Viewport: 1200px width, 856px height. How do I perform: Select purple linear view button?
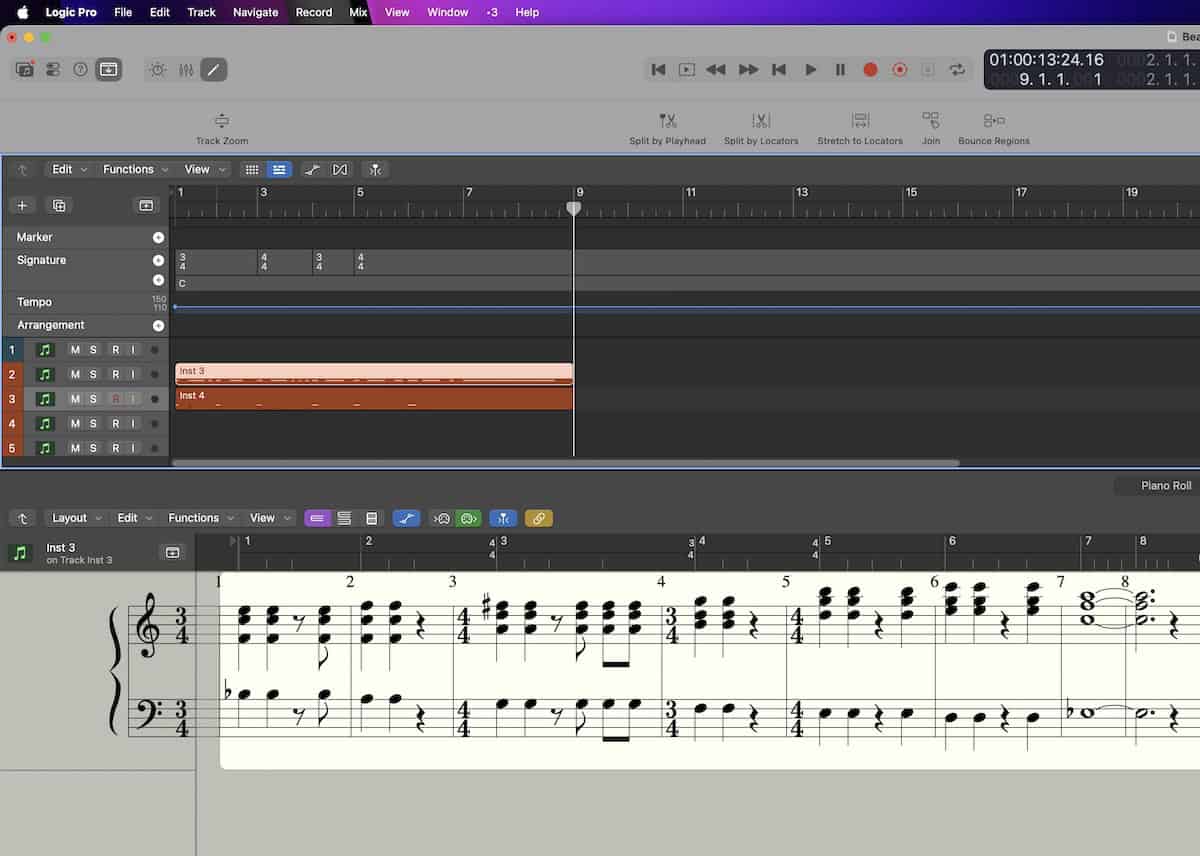tap(317, 518)
